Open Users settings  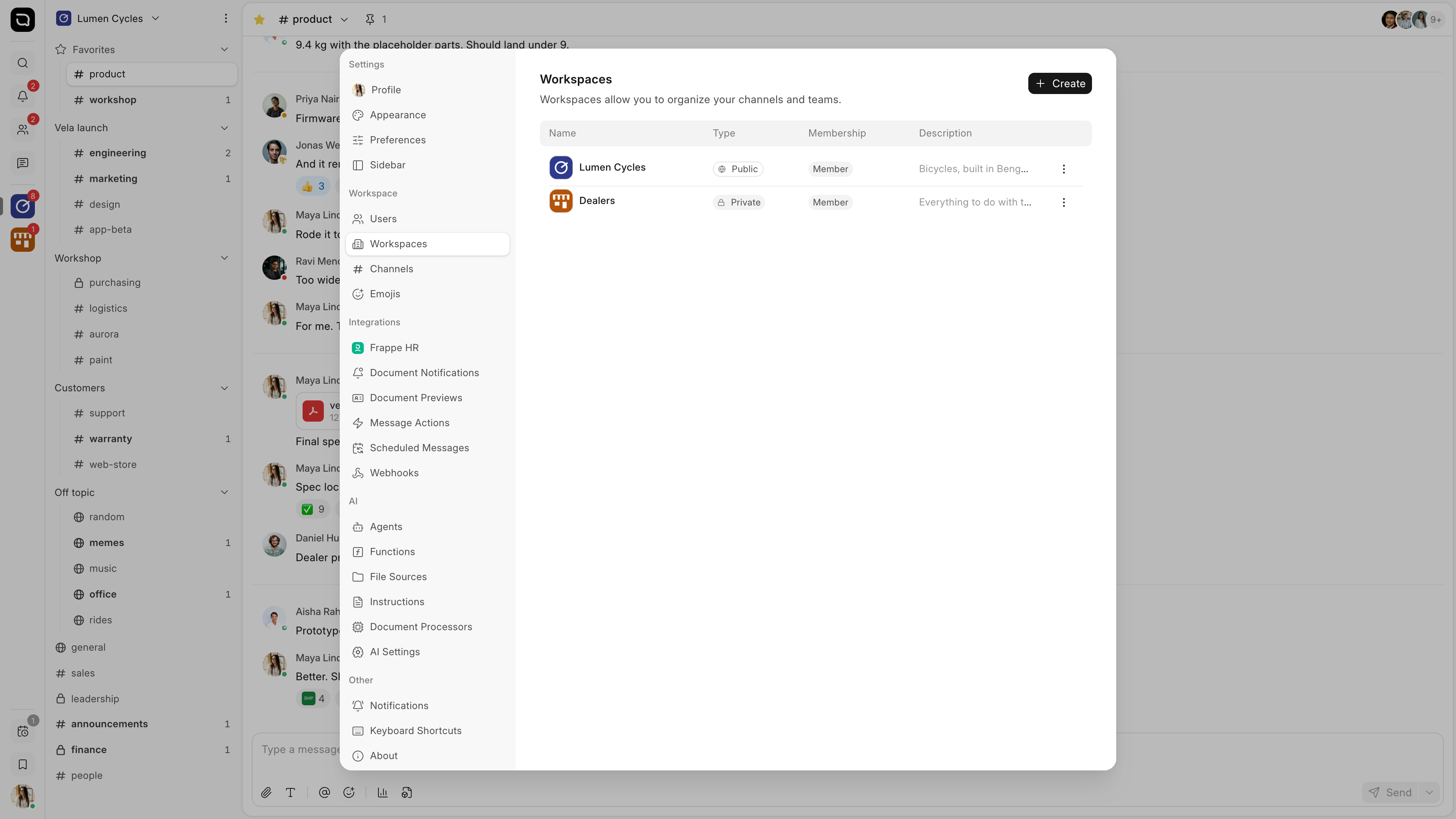427,219
